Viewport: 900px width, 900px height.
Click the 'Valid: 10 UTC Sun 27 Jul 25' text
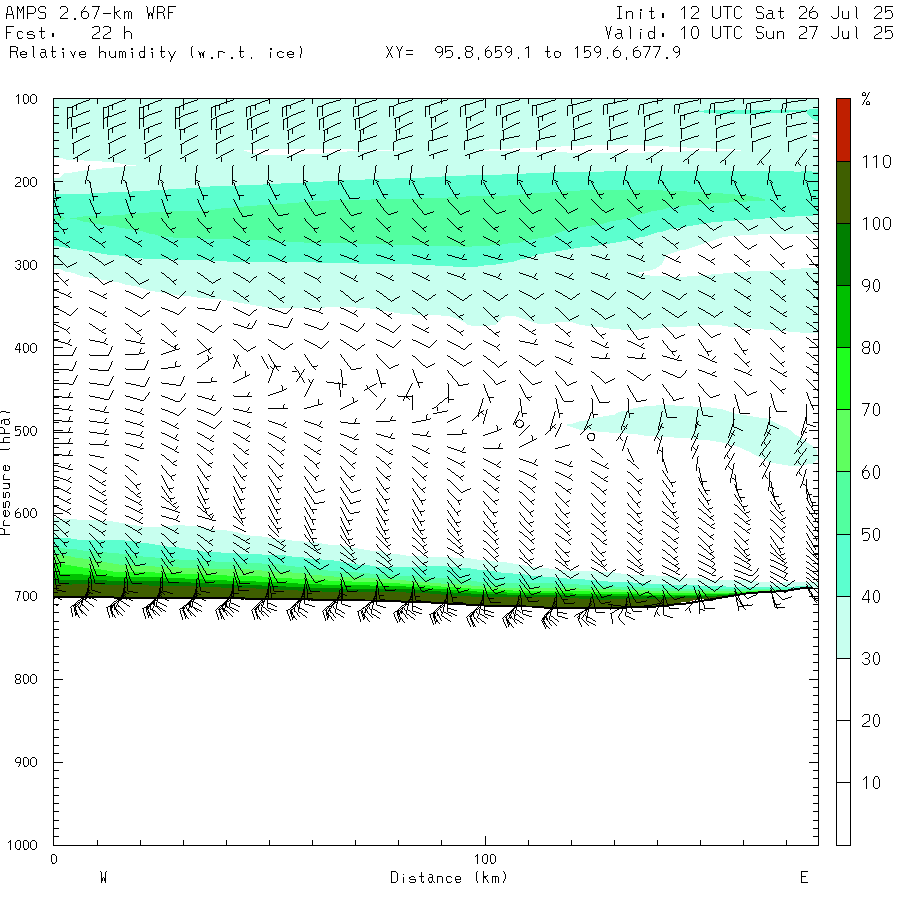point(748,33)
